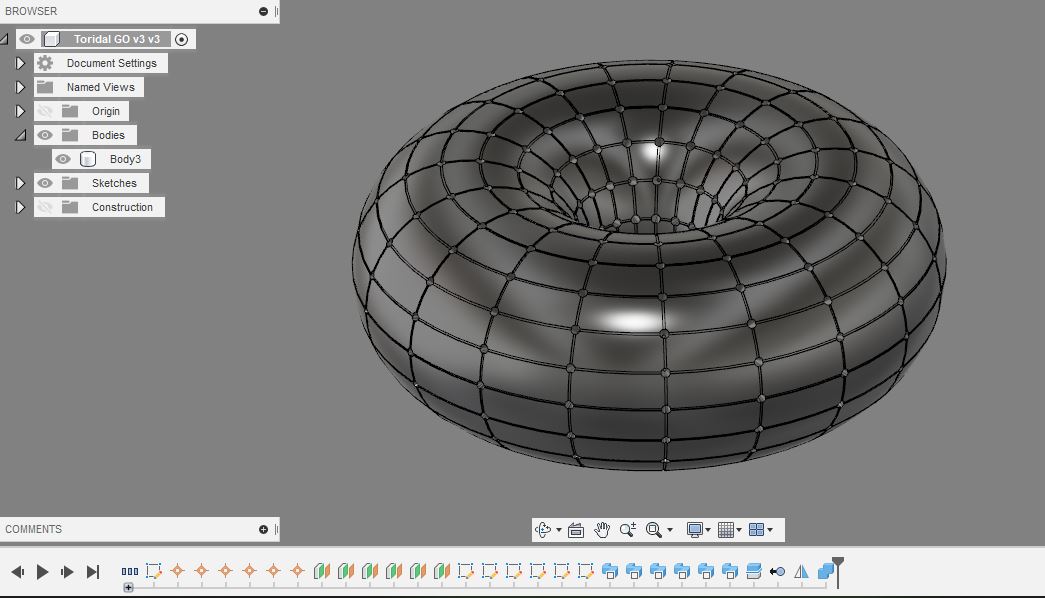The height and width of the screenshot is (598, 1045).
Task: Click the timeline group icon with three squares
Action: (x=130, y=571)
